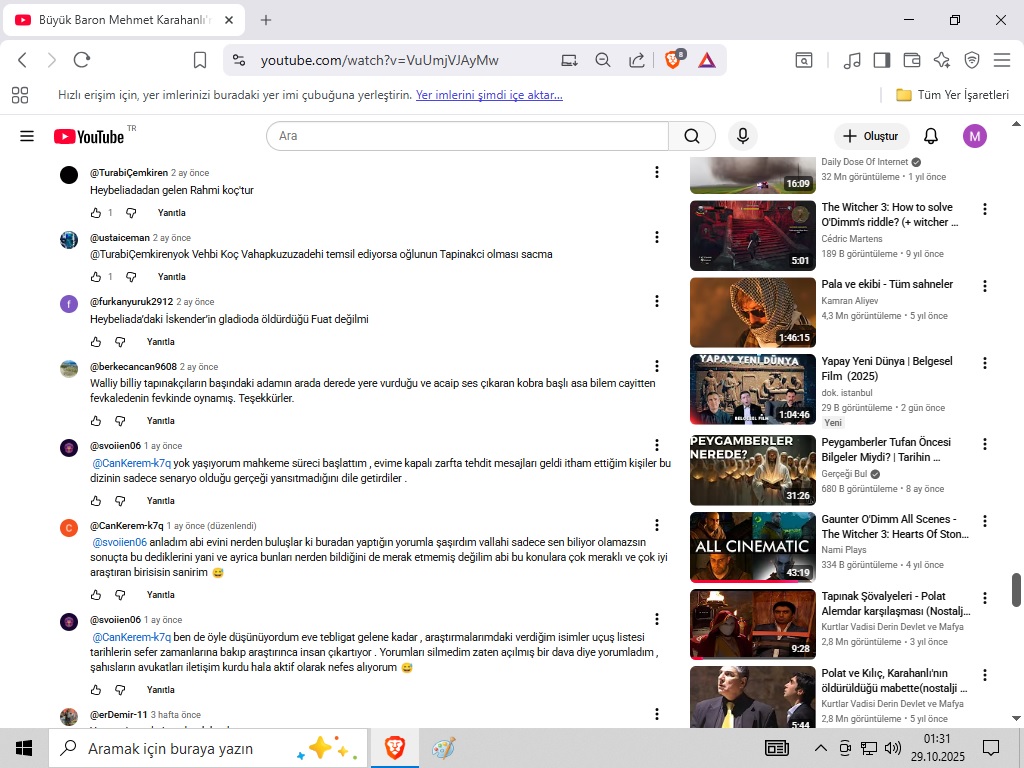Open YouTube notifications bell
Viewport: 1024px width, 768px height.
coord(931,136)
